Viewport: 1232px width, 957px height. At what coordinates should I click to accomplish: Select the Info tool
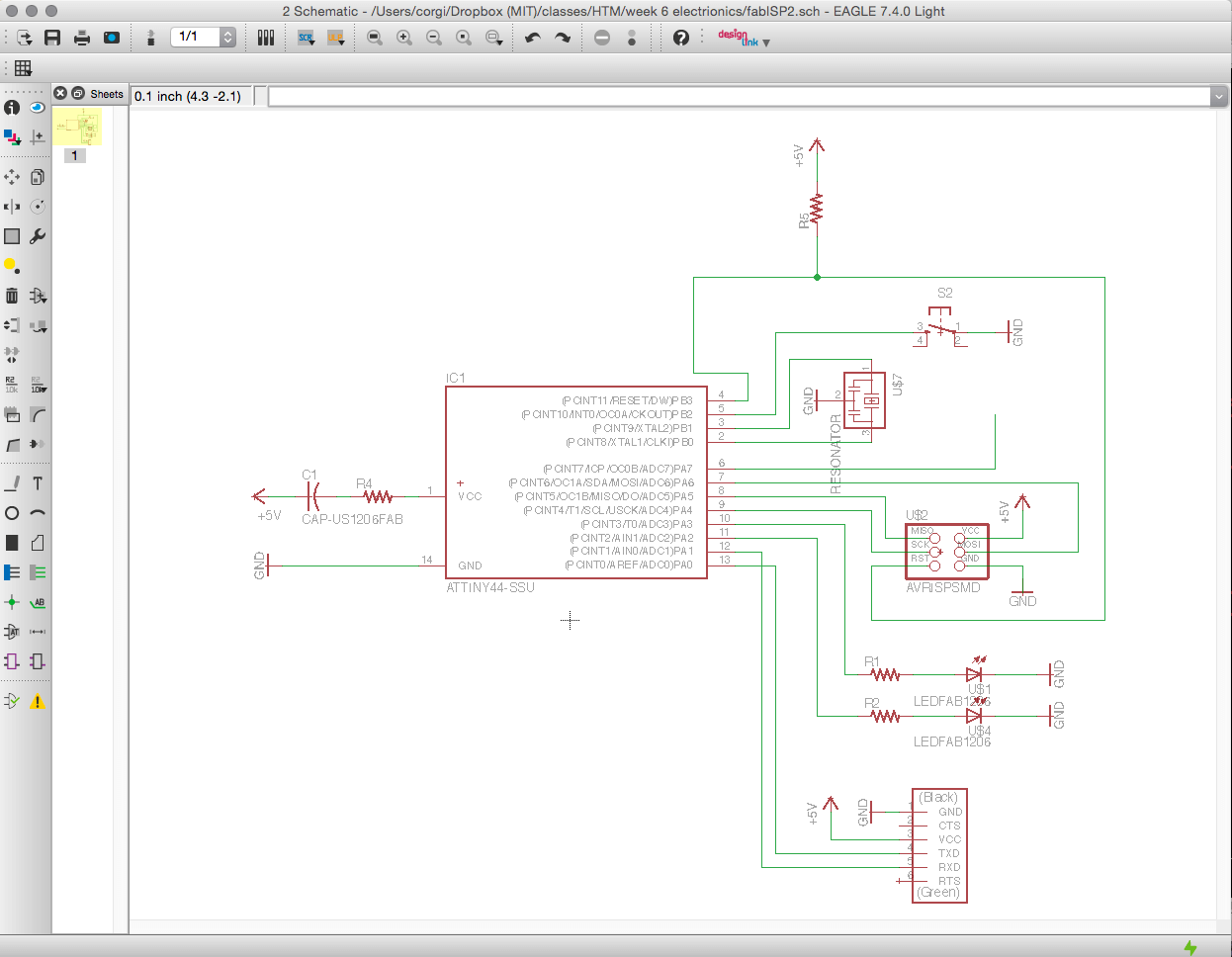click(x=12, y=107)
